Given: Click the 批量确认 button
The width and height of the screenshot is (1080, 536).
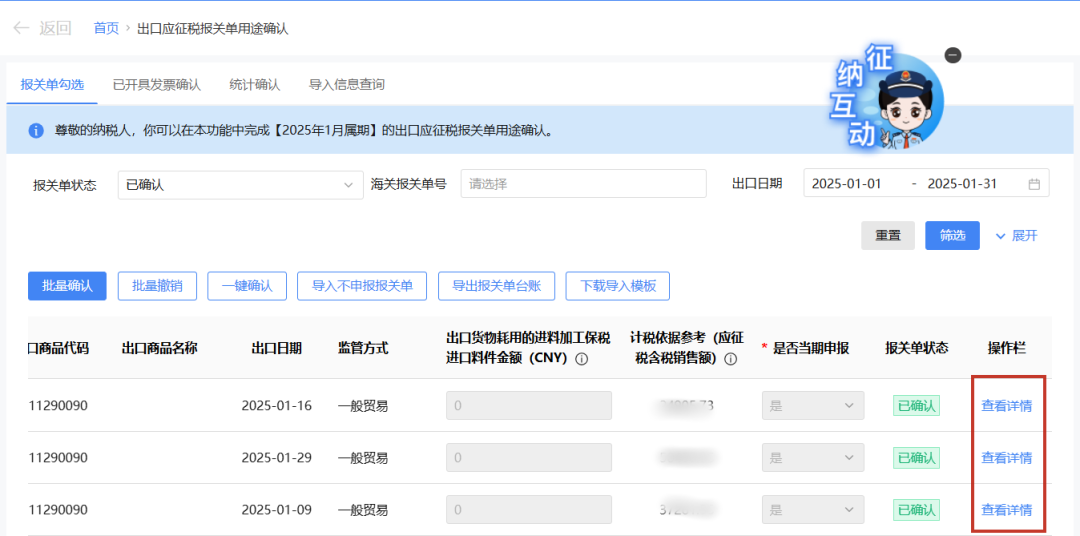Looking at the screenshot, I should [x=67, y=286].
